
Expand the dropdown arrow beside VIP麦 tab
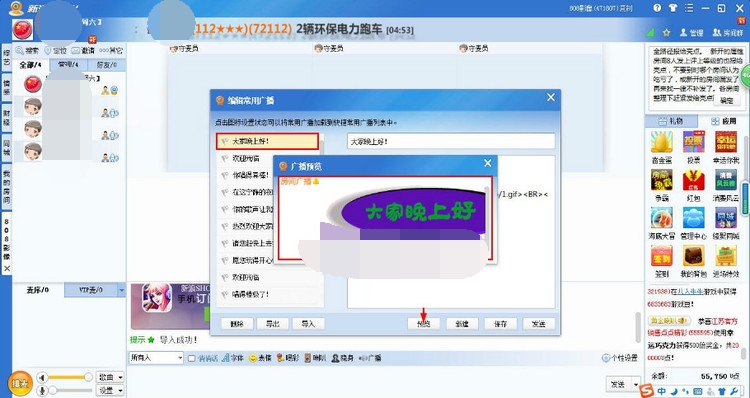point(121,290)
